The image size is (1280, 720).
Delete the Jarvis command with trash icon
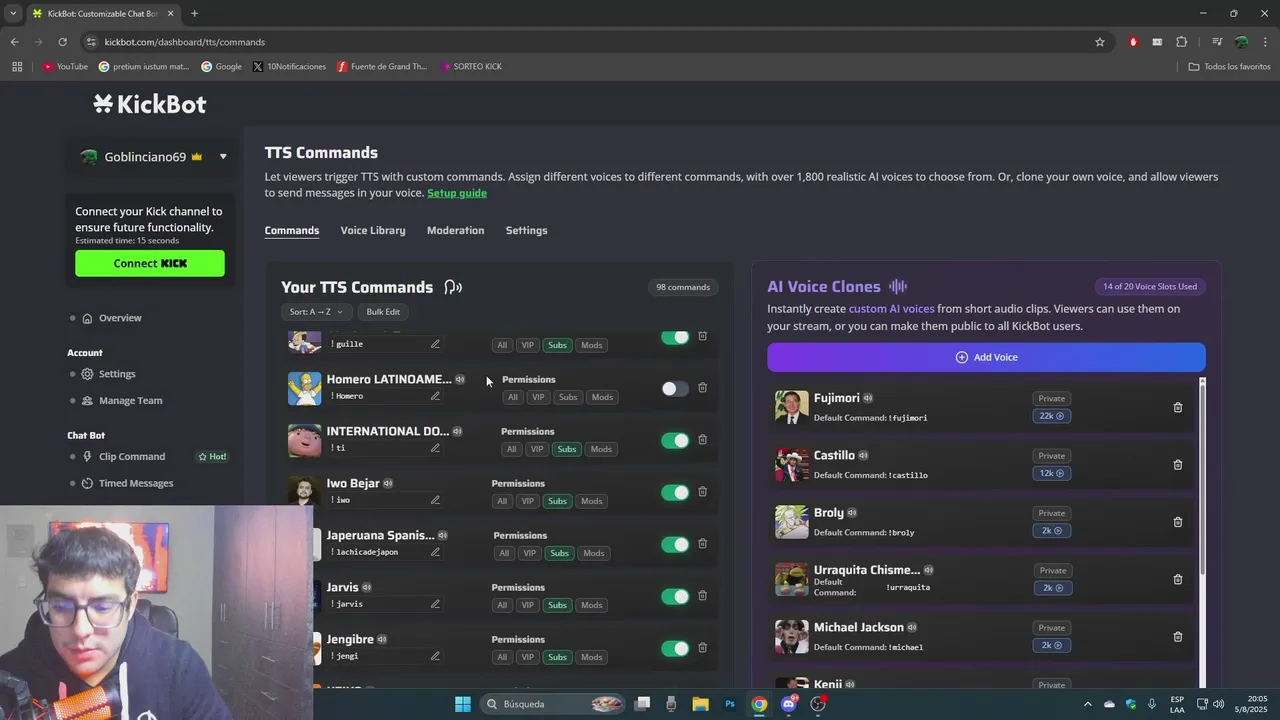point(702,596)
